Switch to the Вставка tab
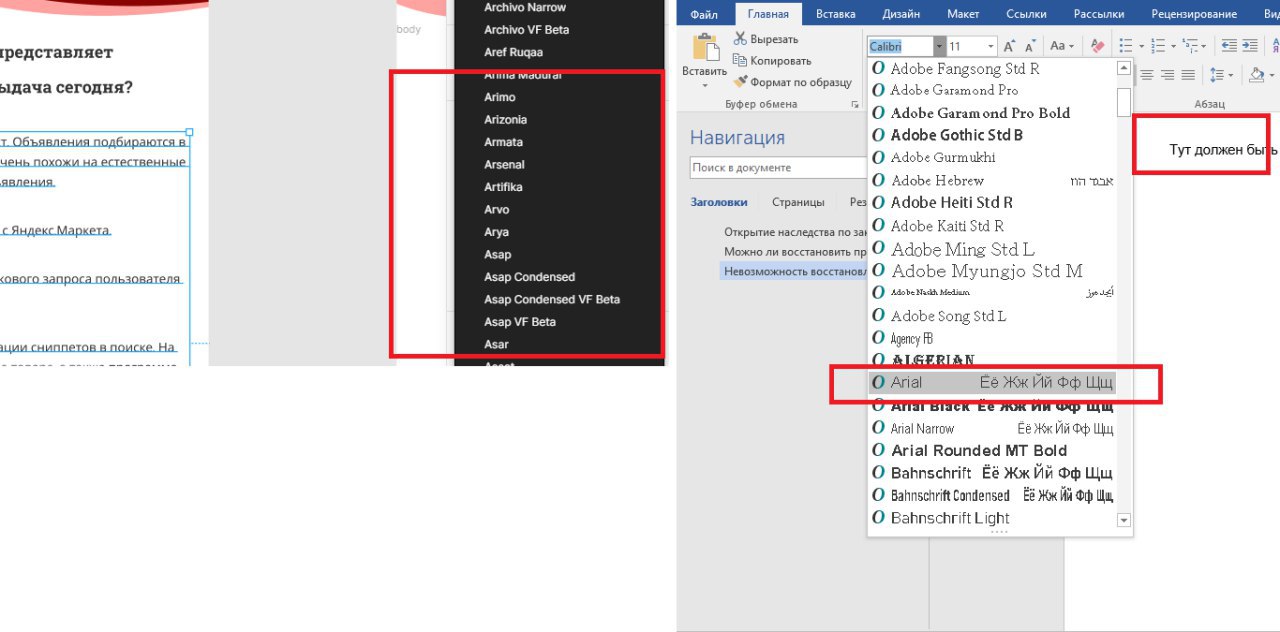1280x632 pixels. pyautogui.click(x=835, y=14)
